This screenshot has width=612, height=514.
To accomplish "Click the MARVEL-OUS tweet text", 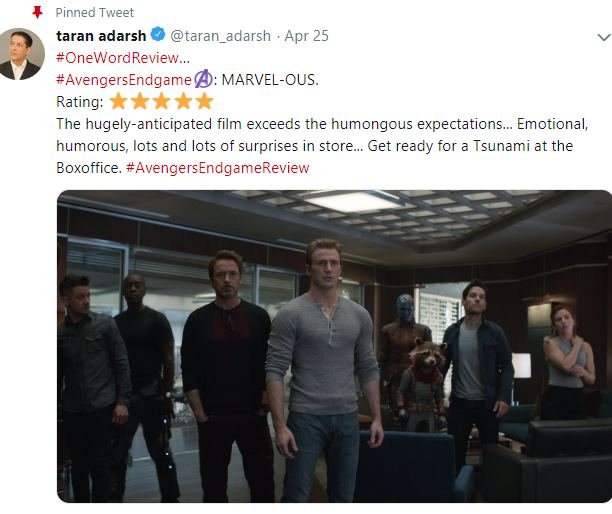I will pyautogui.click(x=270, y=80).
